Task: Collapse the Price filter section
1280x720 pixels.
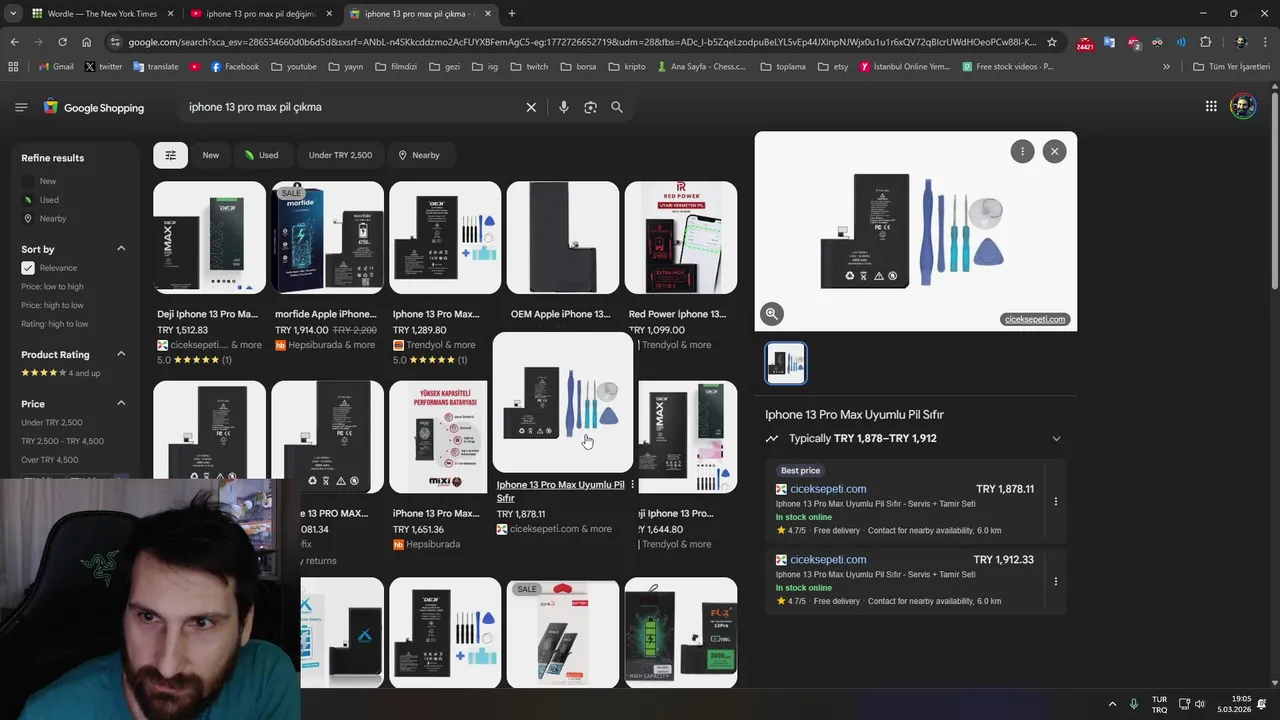Action: click(x=121, y=403)
